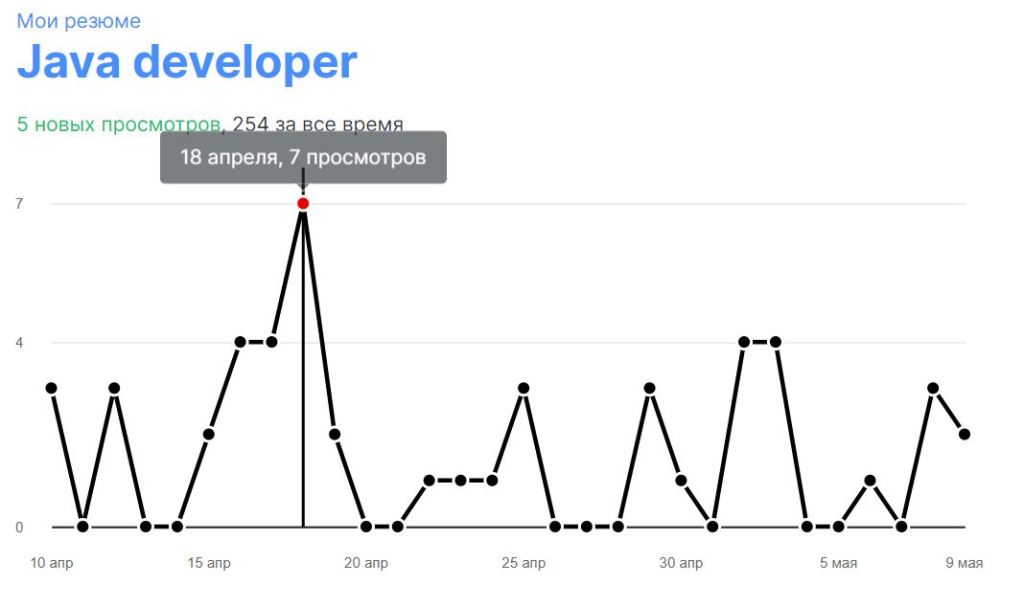Click the 29 April peak data point
Screen dimensions: 1024x607
point(649,388)
